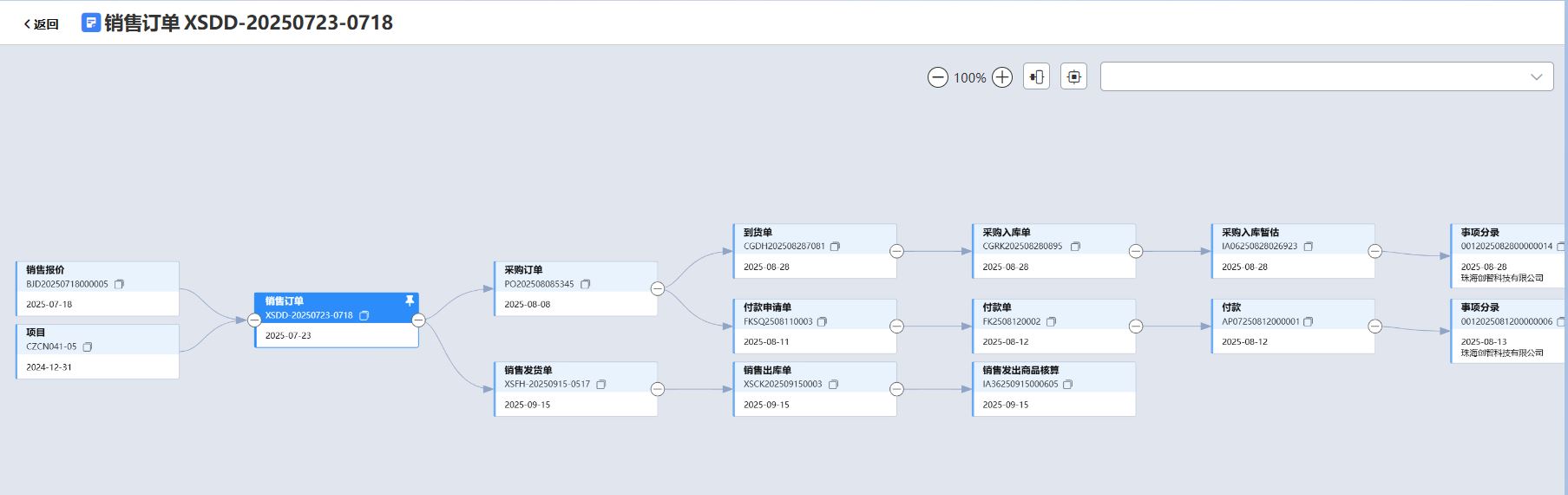The height and width of the screenshot is (495, 1568).
Task: Collapse branches after 采购订单 node
Action: [x=658, y=288]
